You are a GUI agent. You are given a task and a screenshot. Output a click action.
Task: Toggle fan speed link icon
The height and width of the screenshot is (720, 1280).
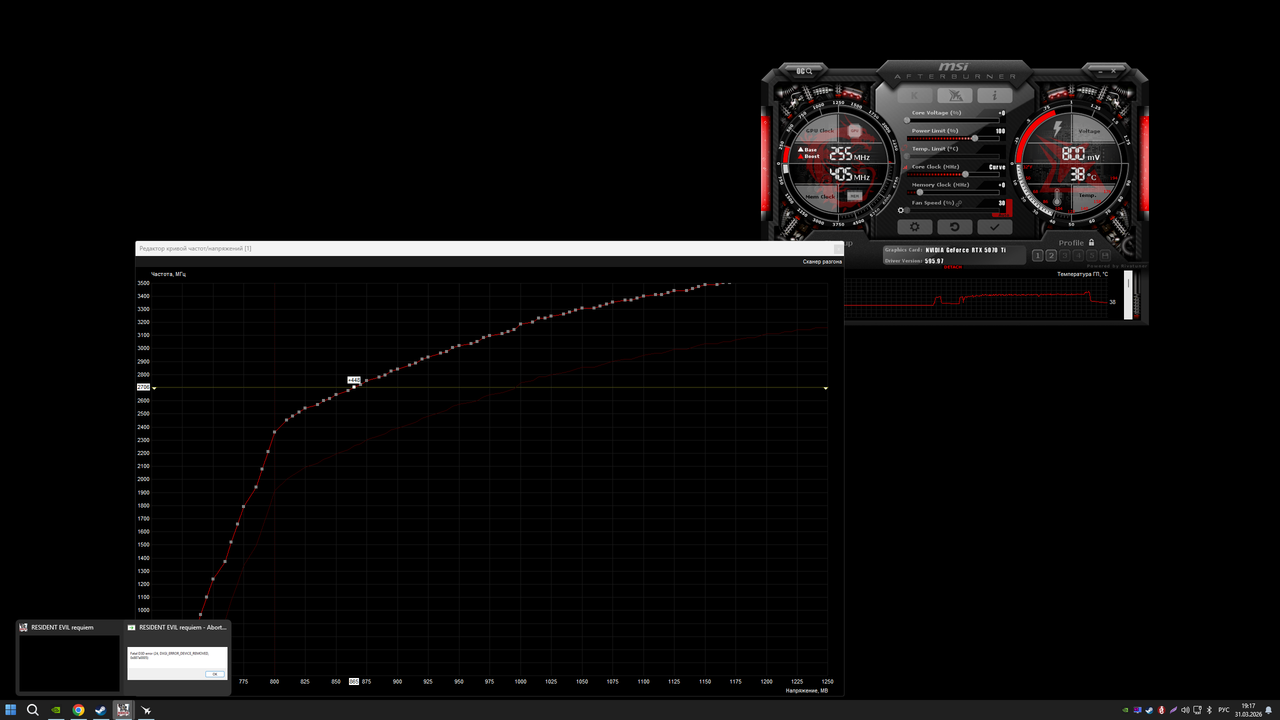coord(959,203)
